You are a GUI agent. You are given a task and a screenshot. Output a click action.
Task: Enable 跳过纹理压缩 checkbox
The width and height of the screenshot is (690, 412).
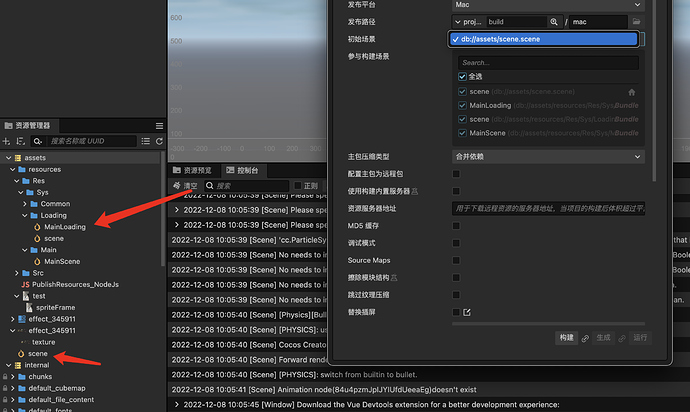(456, 295)
